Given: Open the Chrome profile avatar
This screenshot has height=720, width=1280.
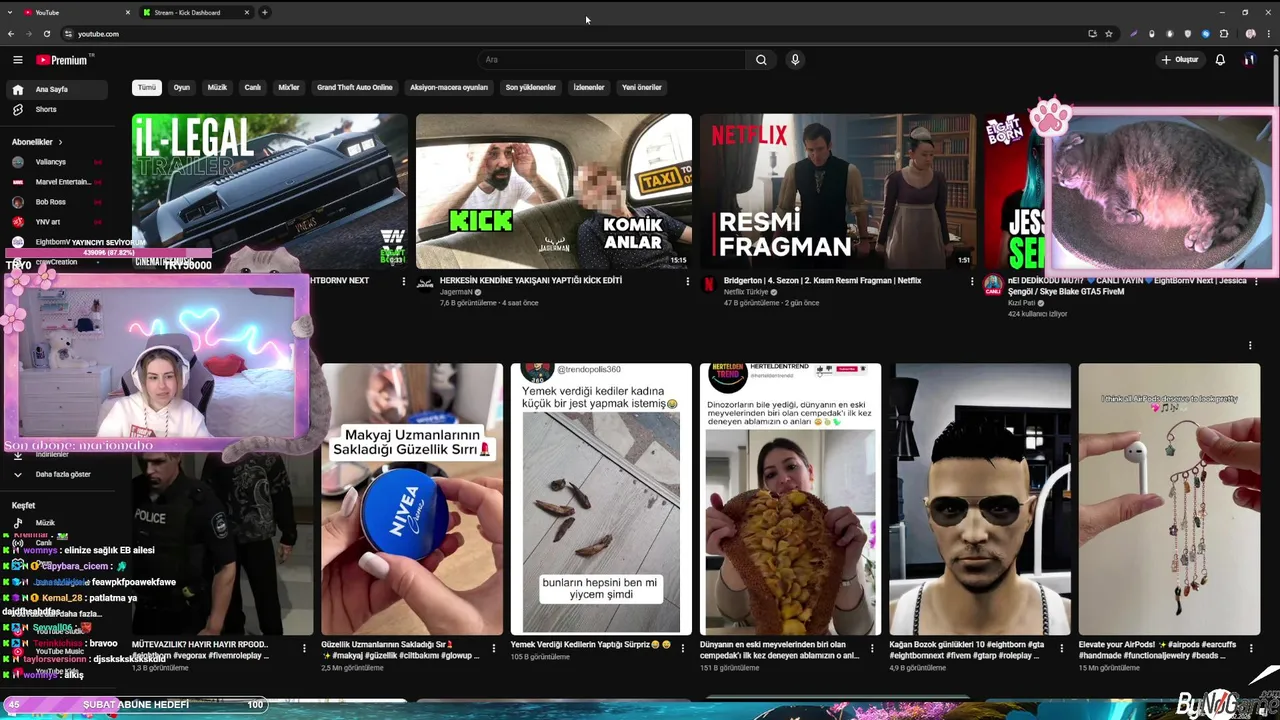Looking at the screenshot, I should [x=1250, y=34].
